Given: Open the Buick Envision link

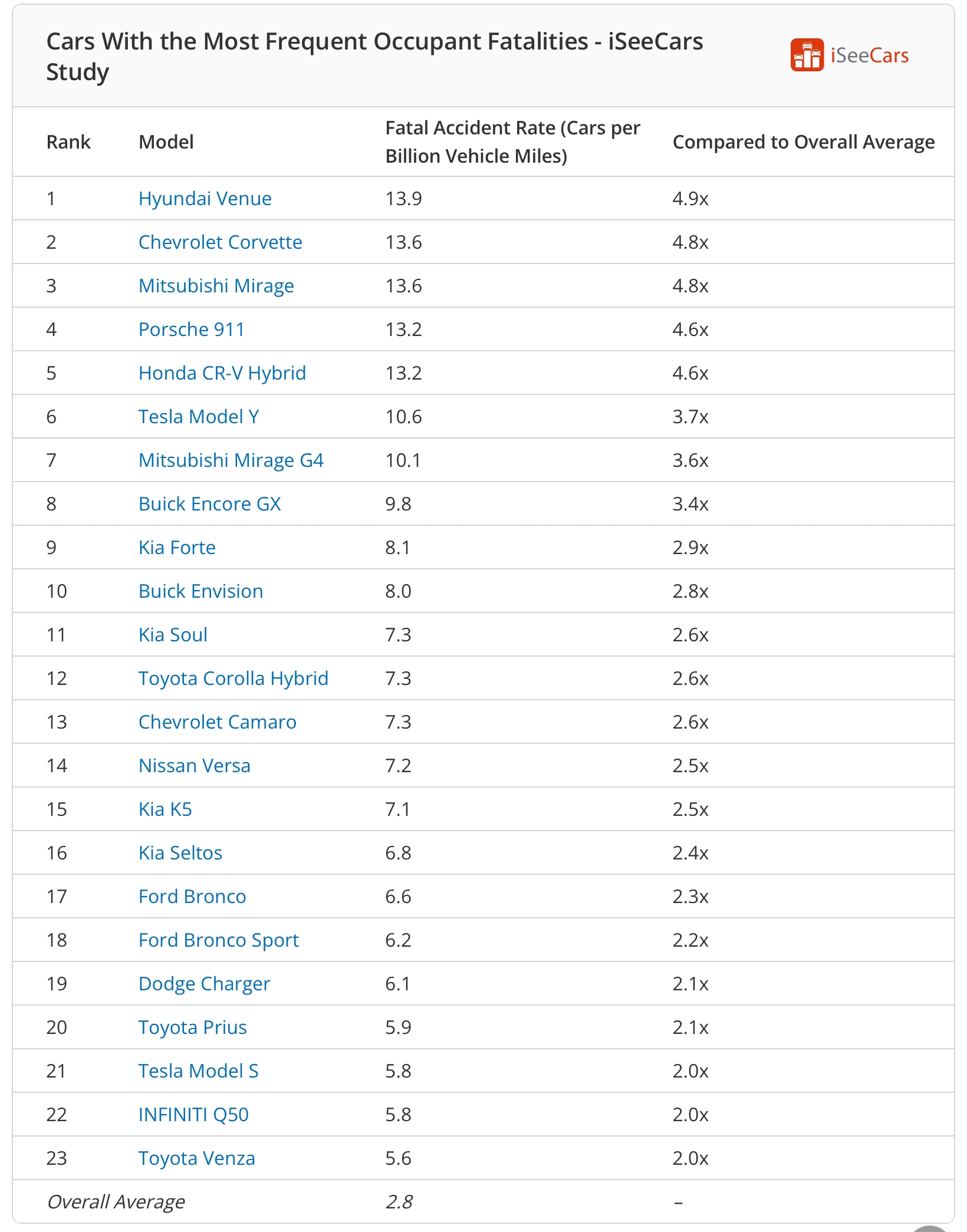Looking at the screenshot, I should tap(200, 591).
